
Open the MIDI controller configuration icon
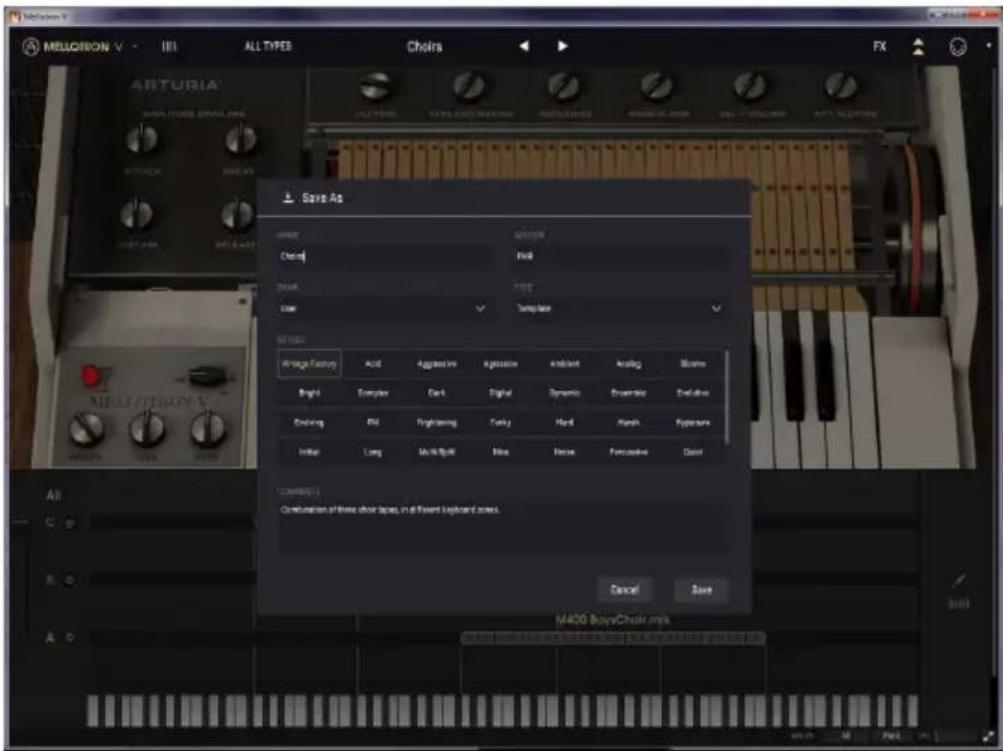click(958, 47)
